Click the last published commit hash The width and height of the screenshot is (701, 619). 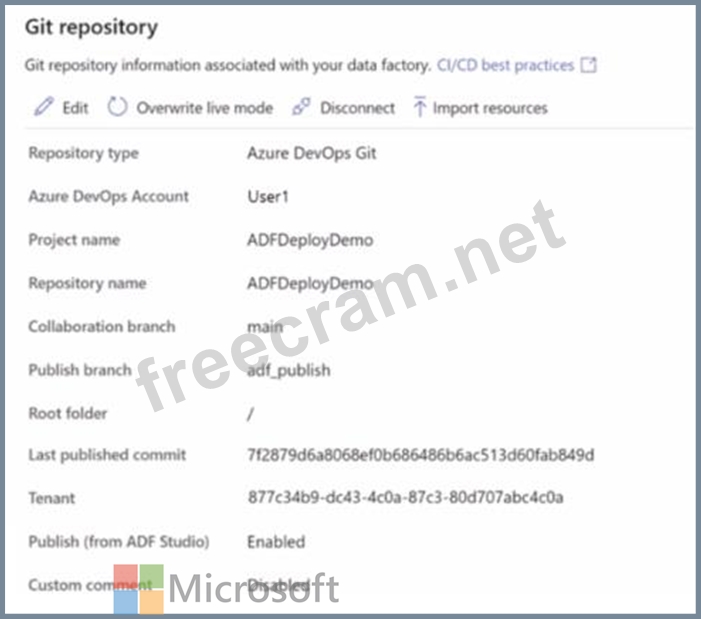[x=420, y=455]
